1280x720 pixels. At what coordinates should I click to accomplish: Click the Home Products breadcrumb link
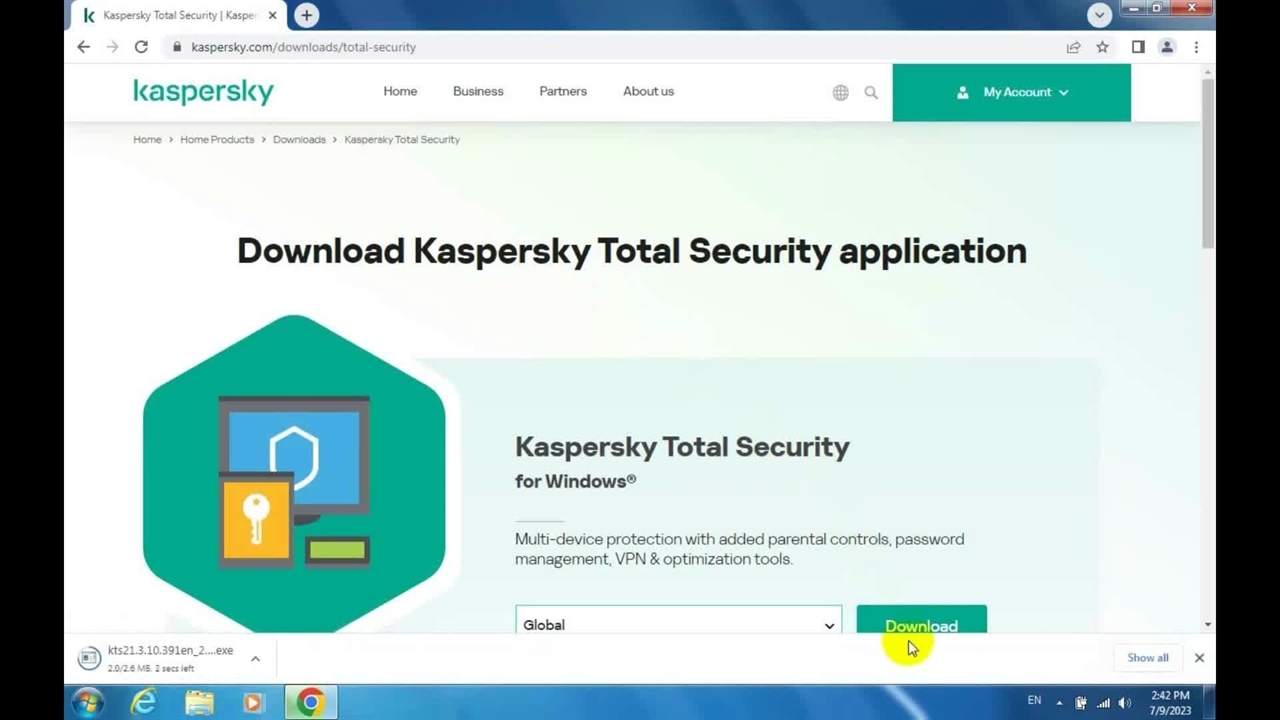(x=217, y=139)
